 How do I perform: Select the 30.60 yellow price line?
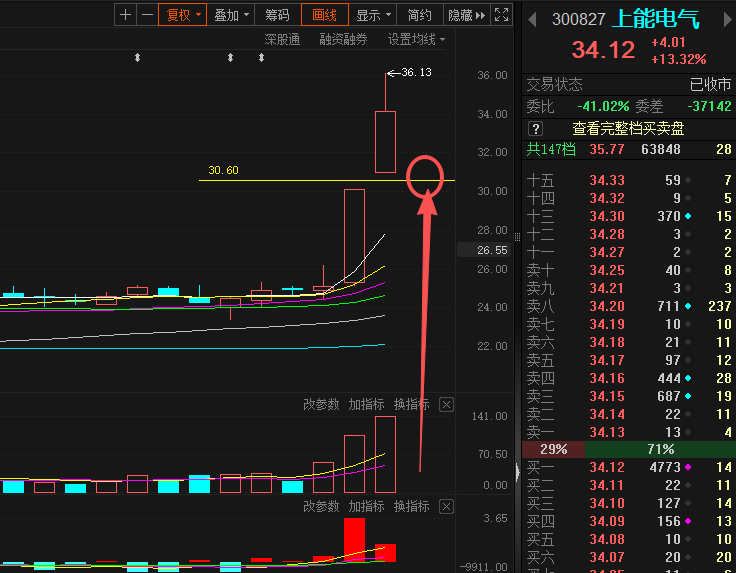pyautogui.click(x=327, y=180)
